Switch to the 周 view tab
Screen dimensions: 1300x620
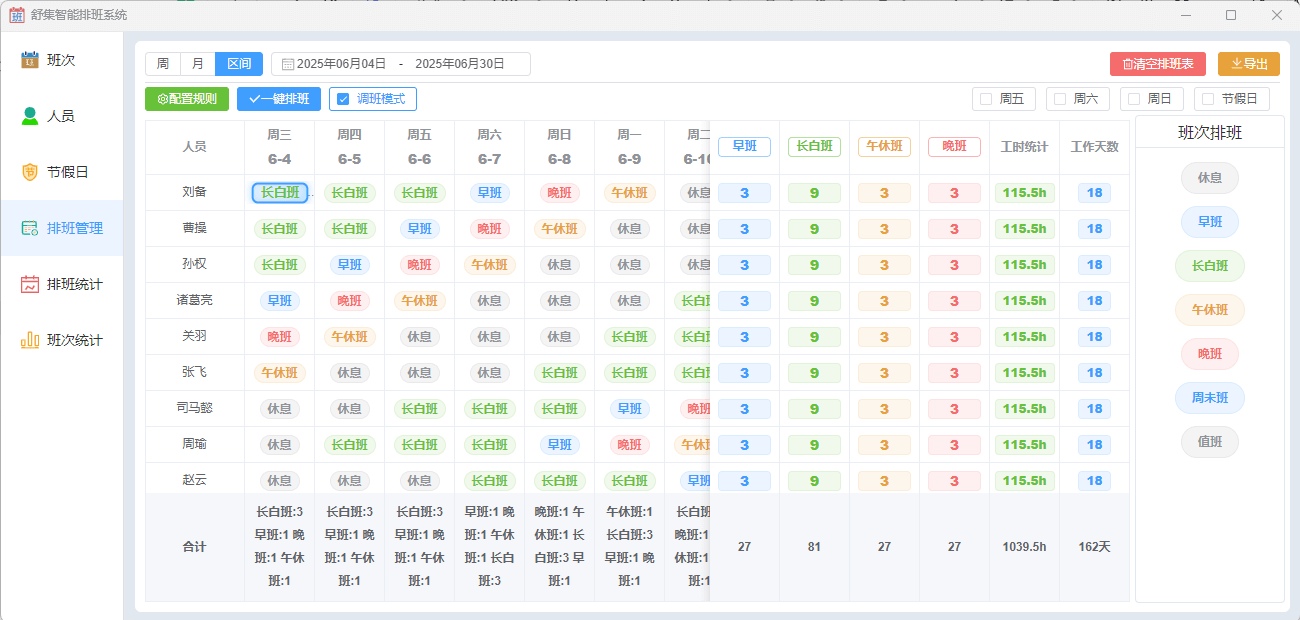(163, 62)
